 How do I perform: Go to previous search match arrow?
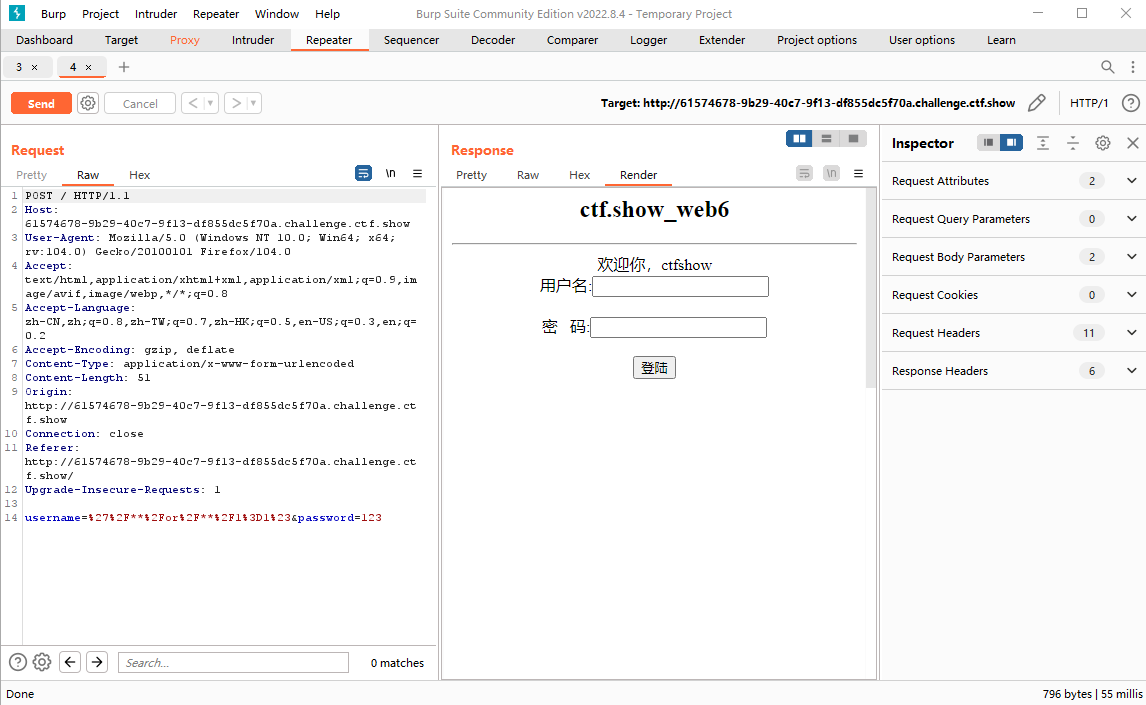pos(70,662)
